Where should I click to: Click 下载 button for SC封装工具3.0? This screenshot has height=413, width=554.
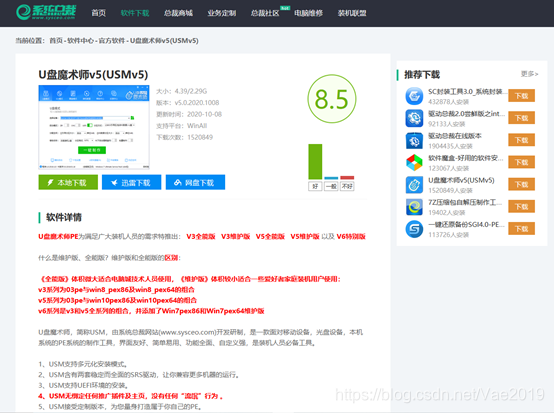(x=521, y=96)
